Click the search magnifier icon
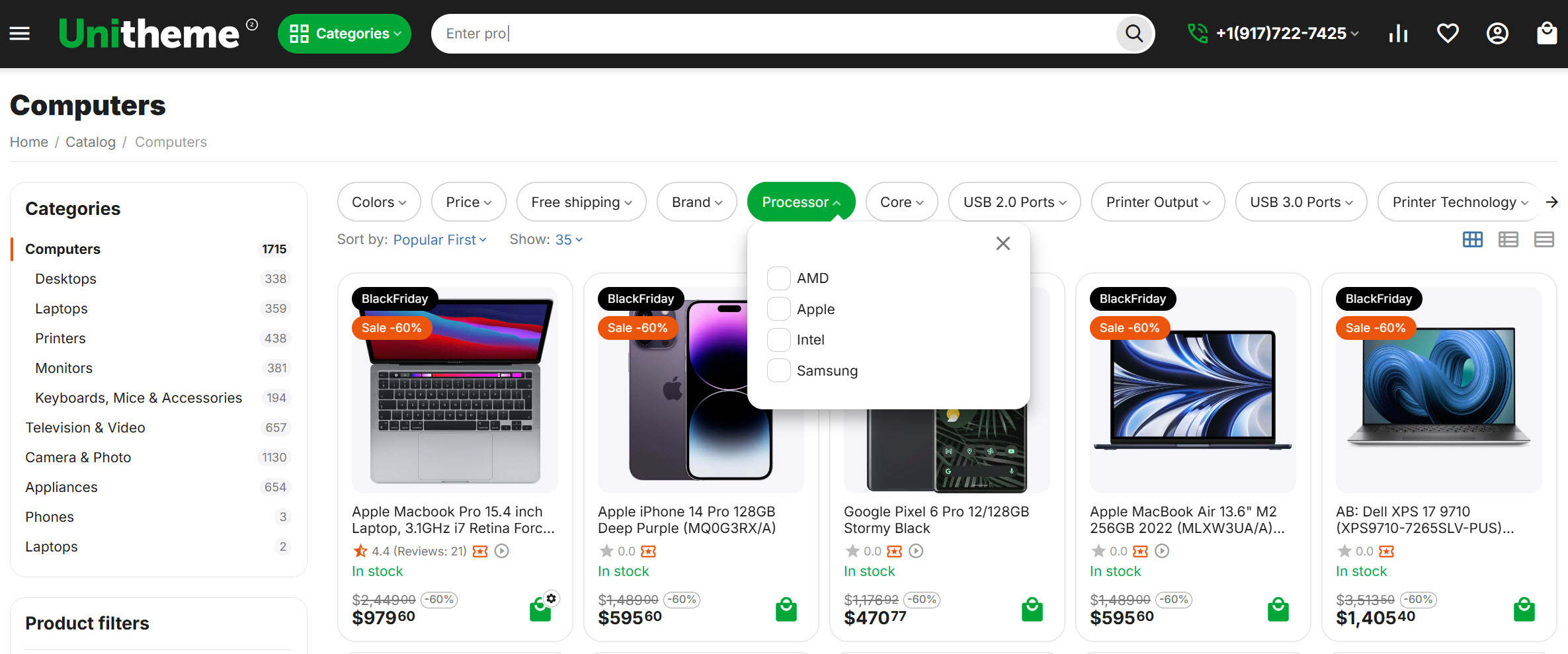This screenshot has width=1568, height=654. click(x=1134, y=33)
